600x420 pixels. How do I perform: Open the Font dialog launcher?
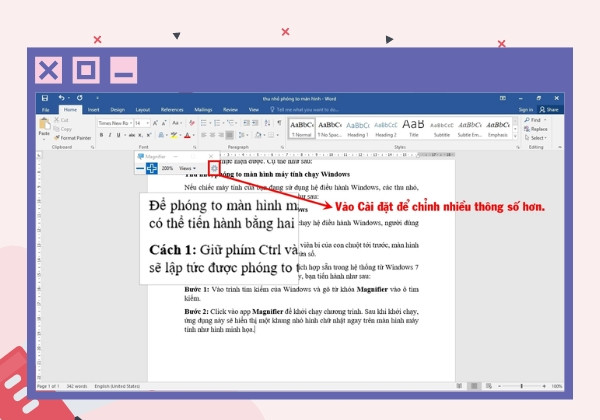point(194,147)
